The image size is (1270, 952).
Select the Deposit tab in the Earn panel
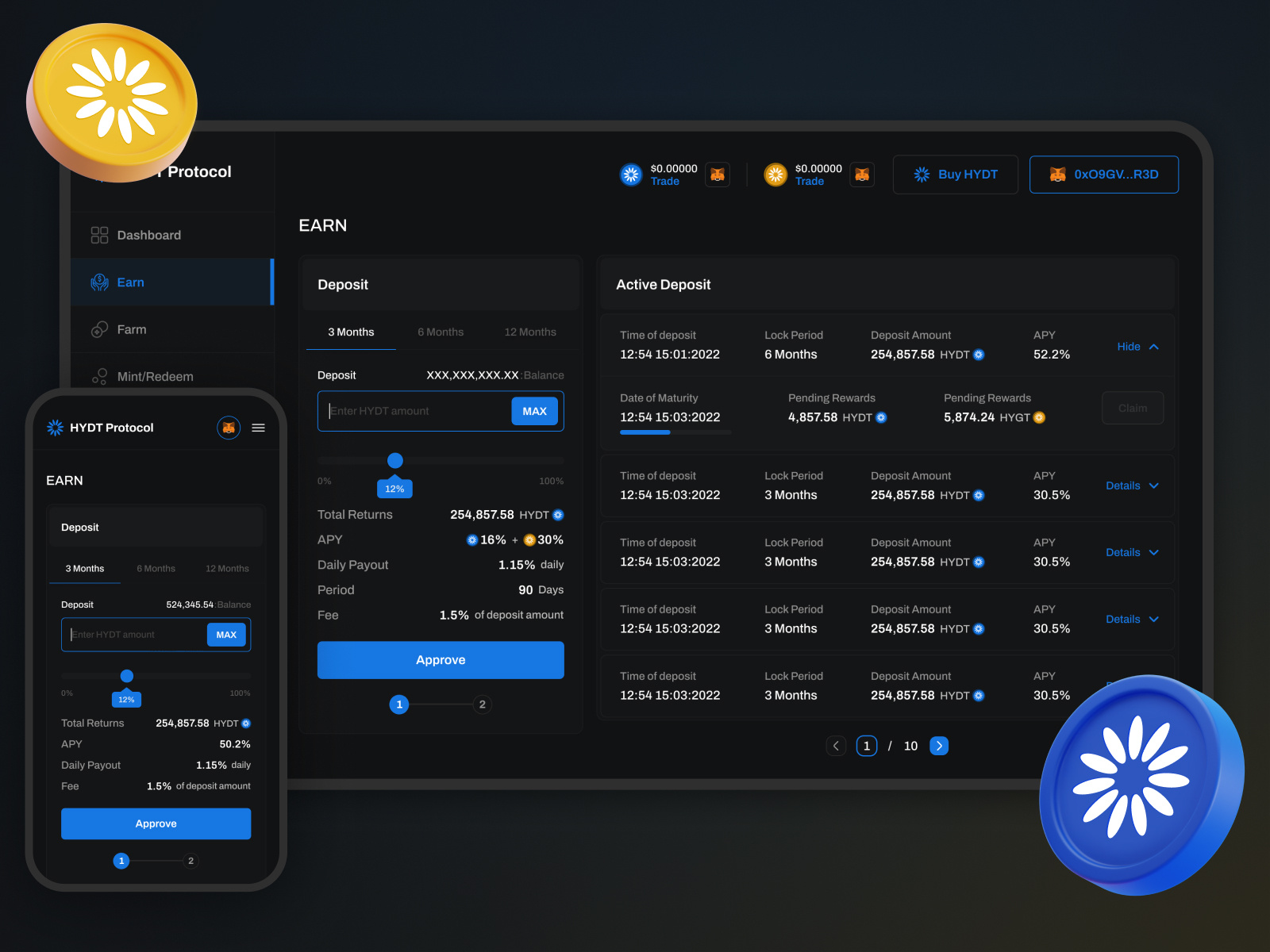coord(343,284)
